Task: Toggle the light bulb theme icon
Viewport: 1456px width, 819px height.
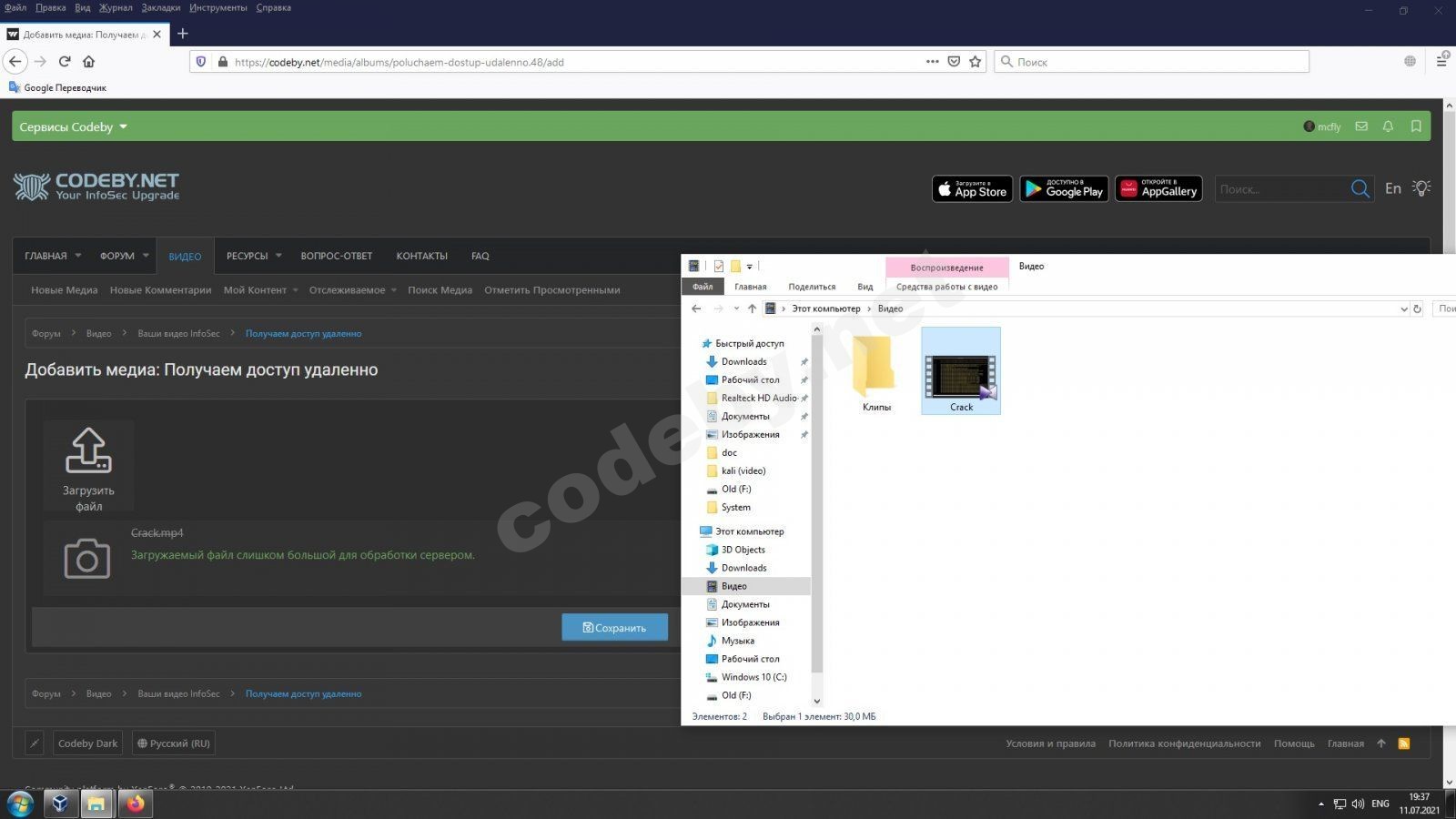Action: [x=1421, y=187]
